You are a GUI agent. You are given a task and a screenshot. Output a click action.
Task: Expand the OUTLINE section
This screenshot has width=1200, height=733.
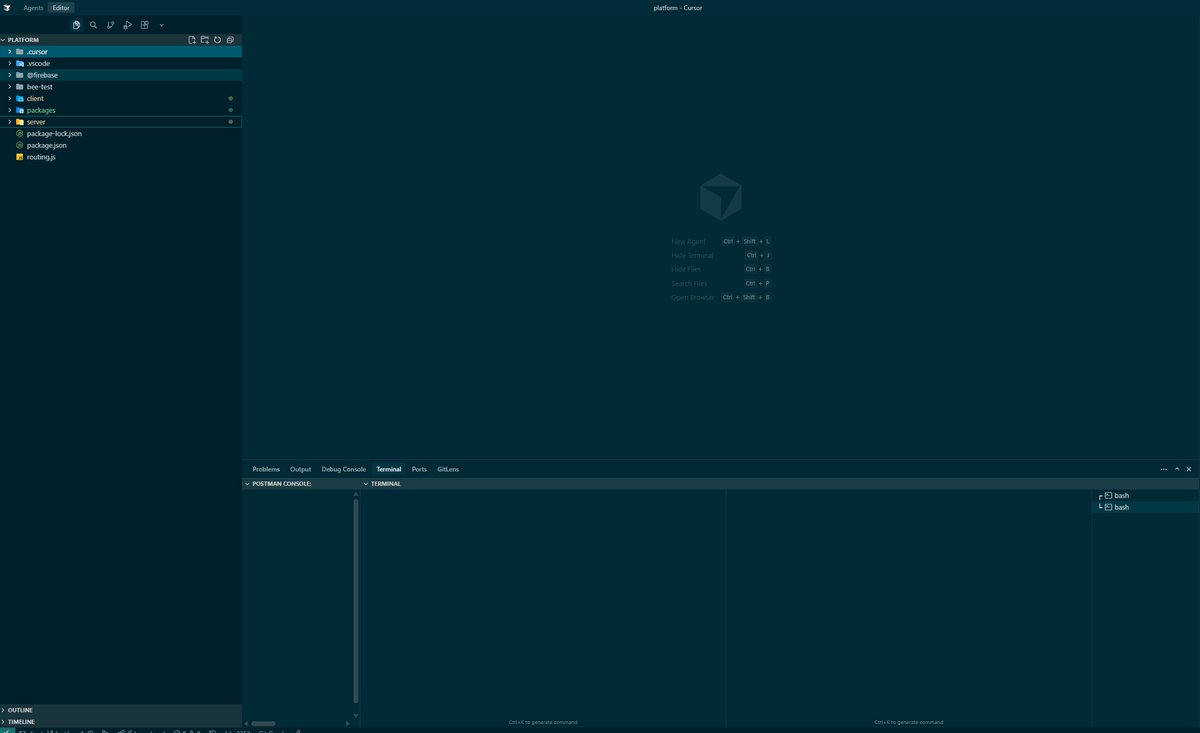click(x=120, y=710)
